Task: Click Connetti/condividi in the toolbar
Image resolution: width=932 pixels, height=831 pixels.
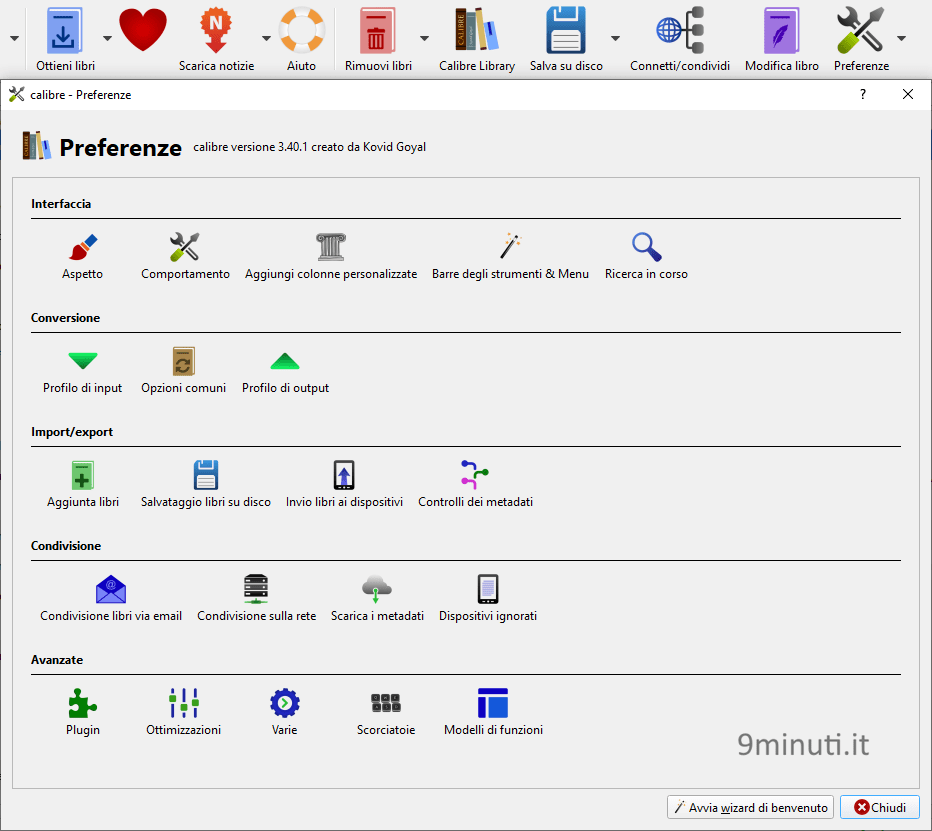Action: [680, 39]
